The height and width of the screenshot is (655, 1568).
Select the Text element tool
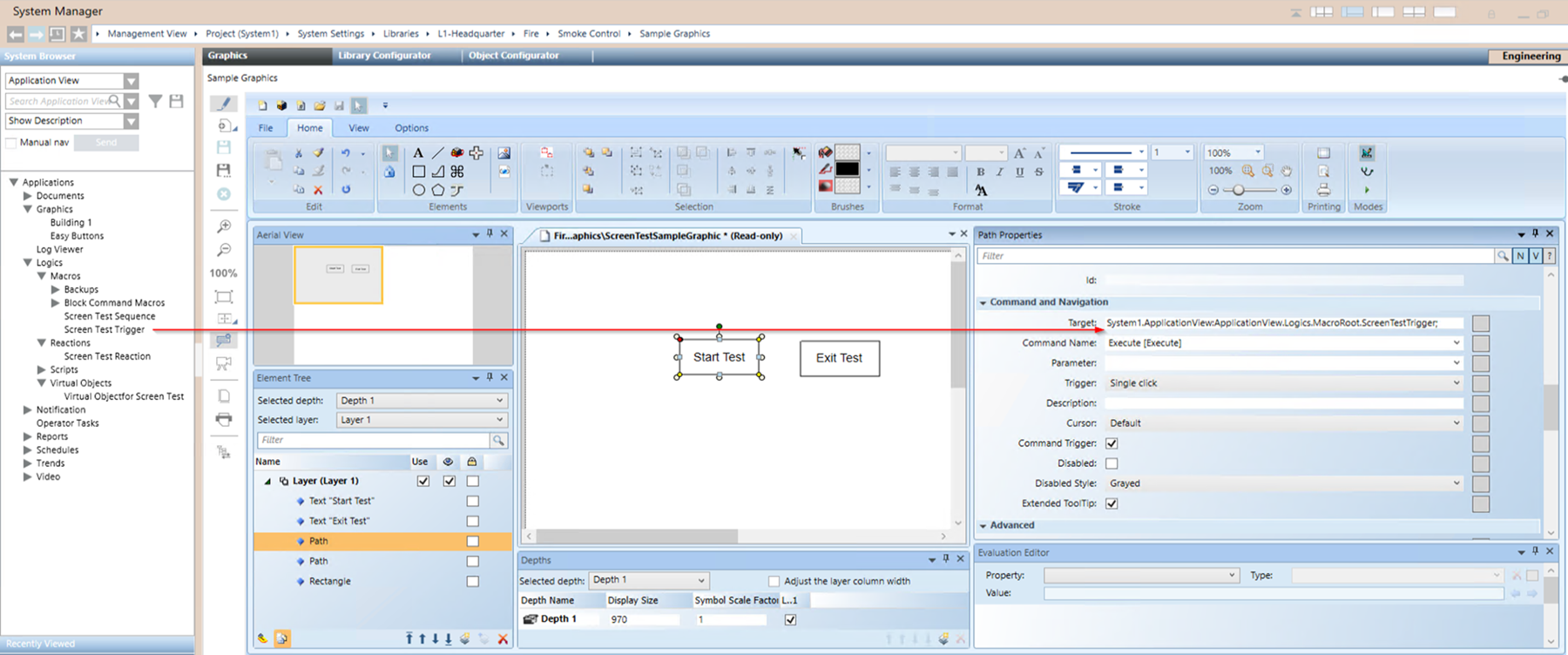pos(418,153)
